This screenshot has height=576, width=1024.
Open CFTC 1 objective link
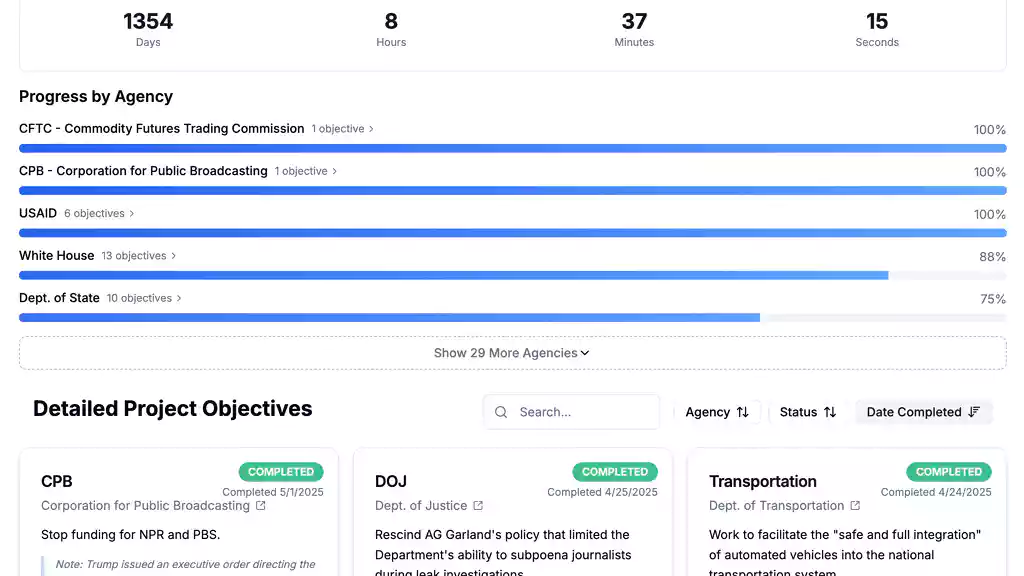(342, 129)
